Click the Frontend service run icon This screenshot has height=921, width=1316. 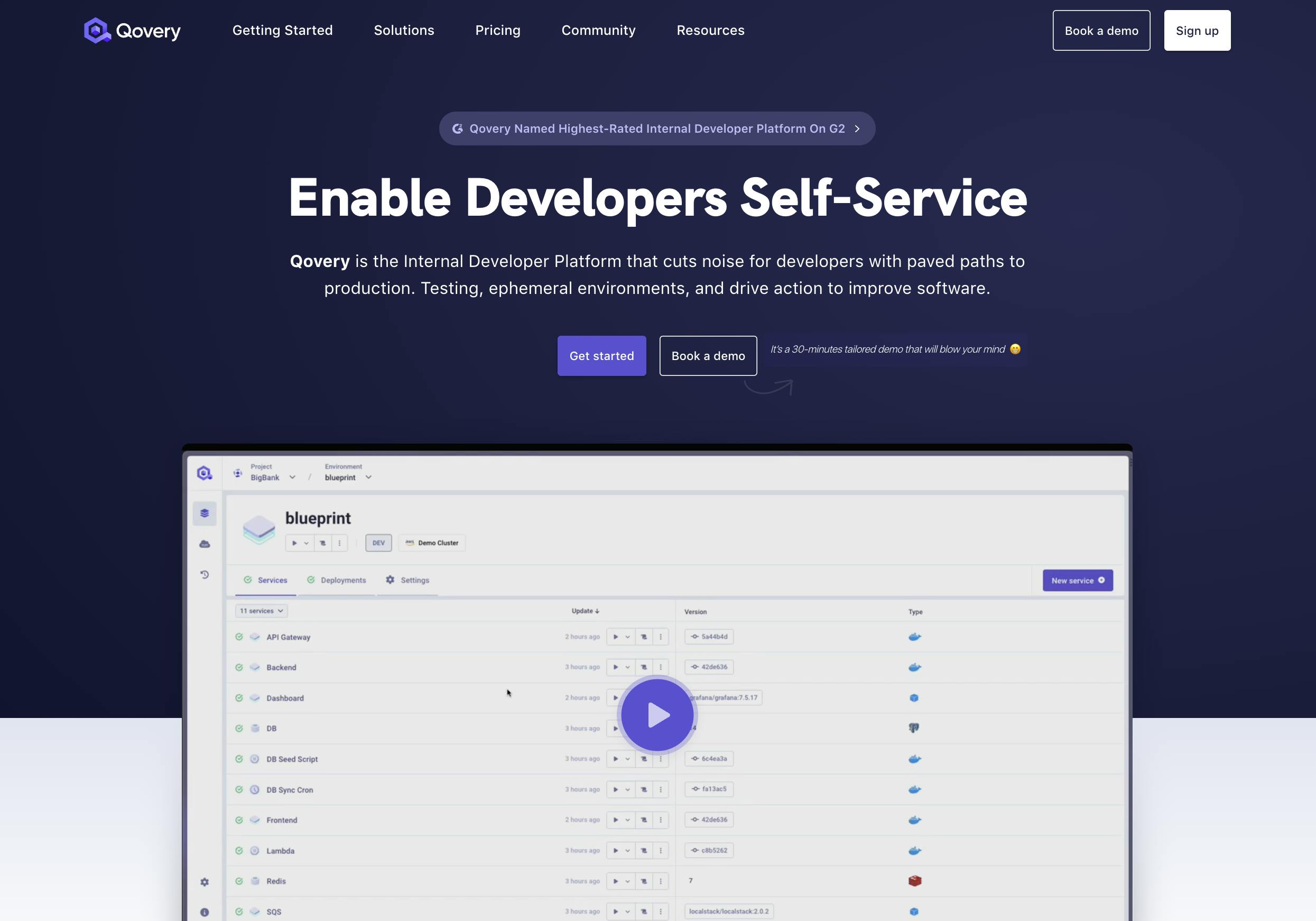click(x=617, y=819)
